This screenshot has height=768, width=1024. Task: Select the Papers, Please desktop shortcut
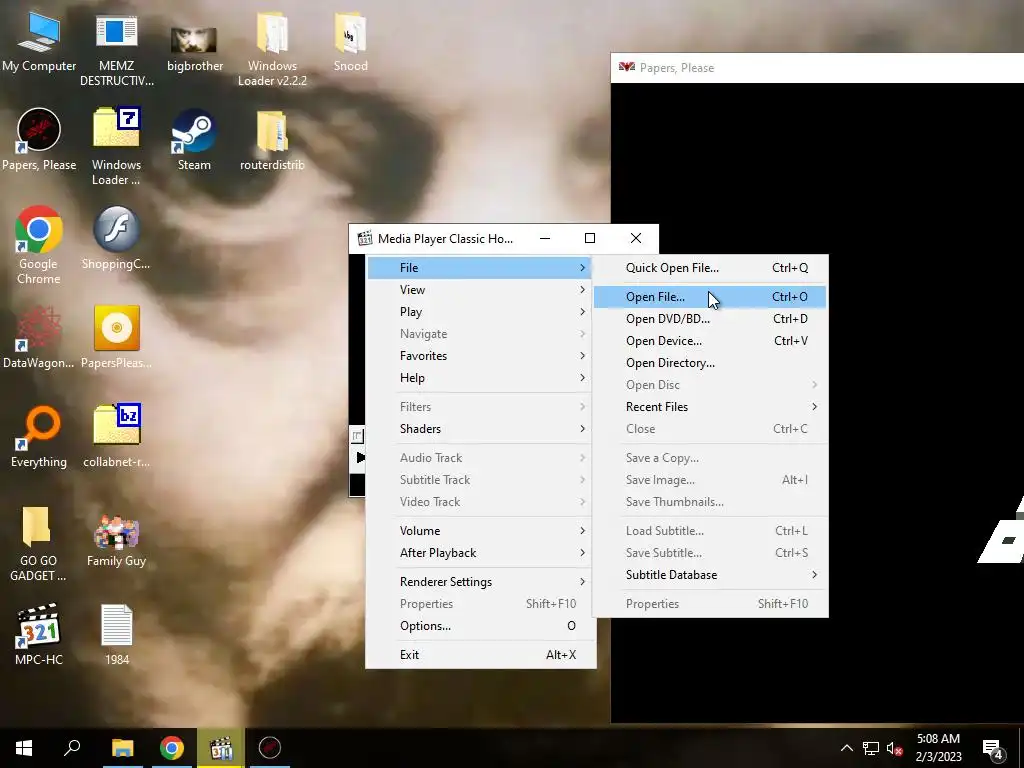click(39, 140)
